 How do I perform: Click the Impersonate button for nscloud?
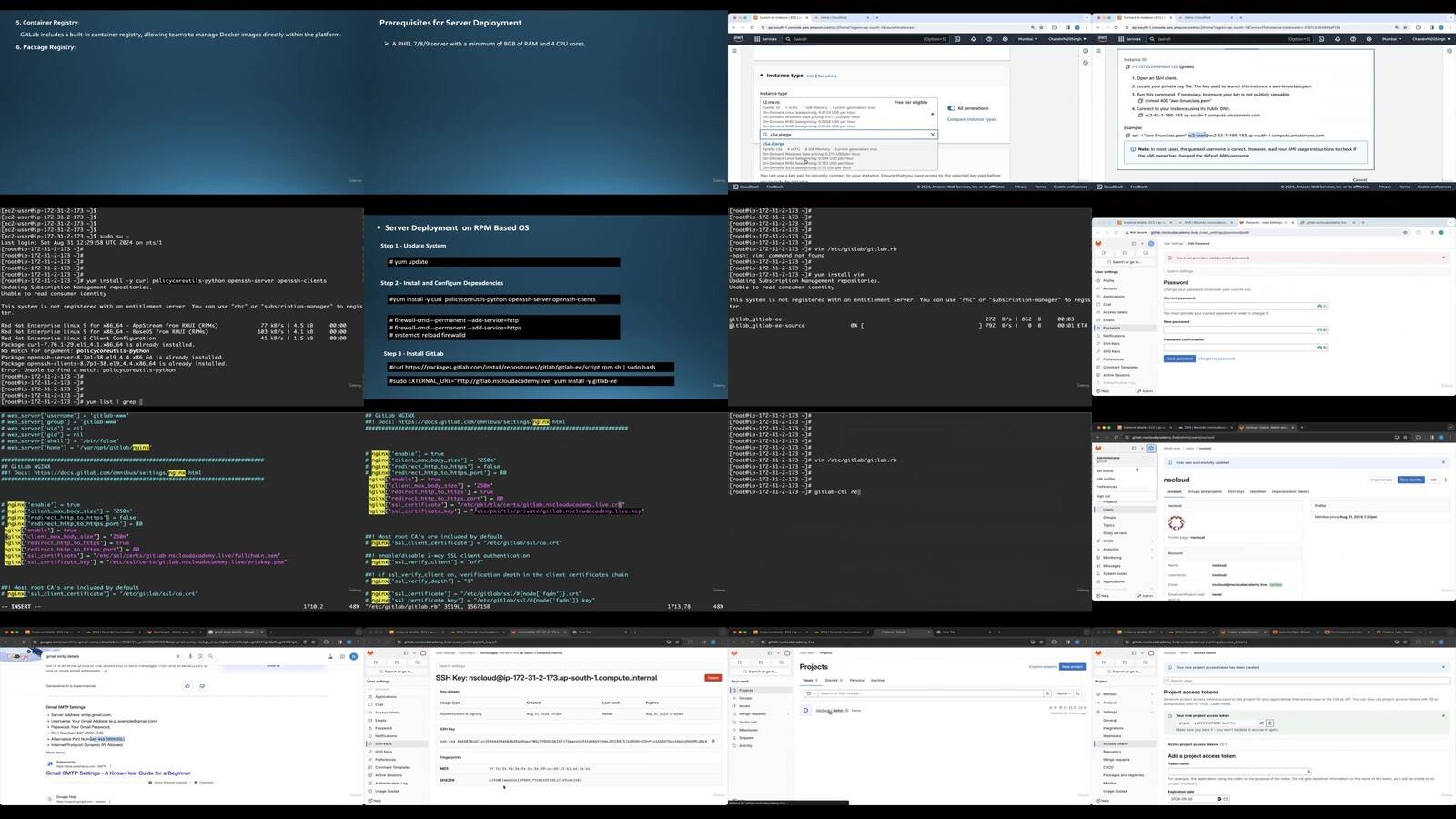1381,480
